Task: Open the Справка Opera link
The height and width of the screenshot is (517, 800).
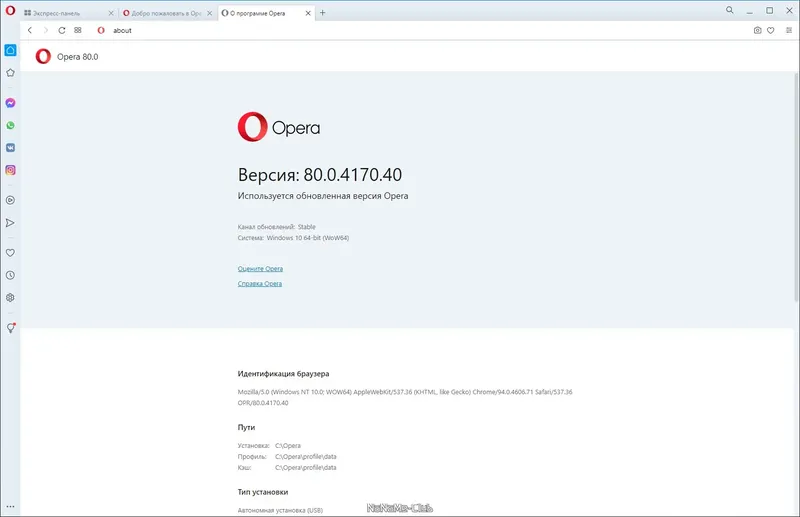Action: 260,283
